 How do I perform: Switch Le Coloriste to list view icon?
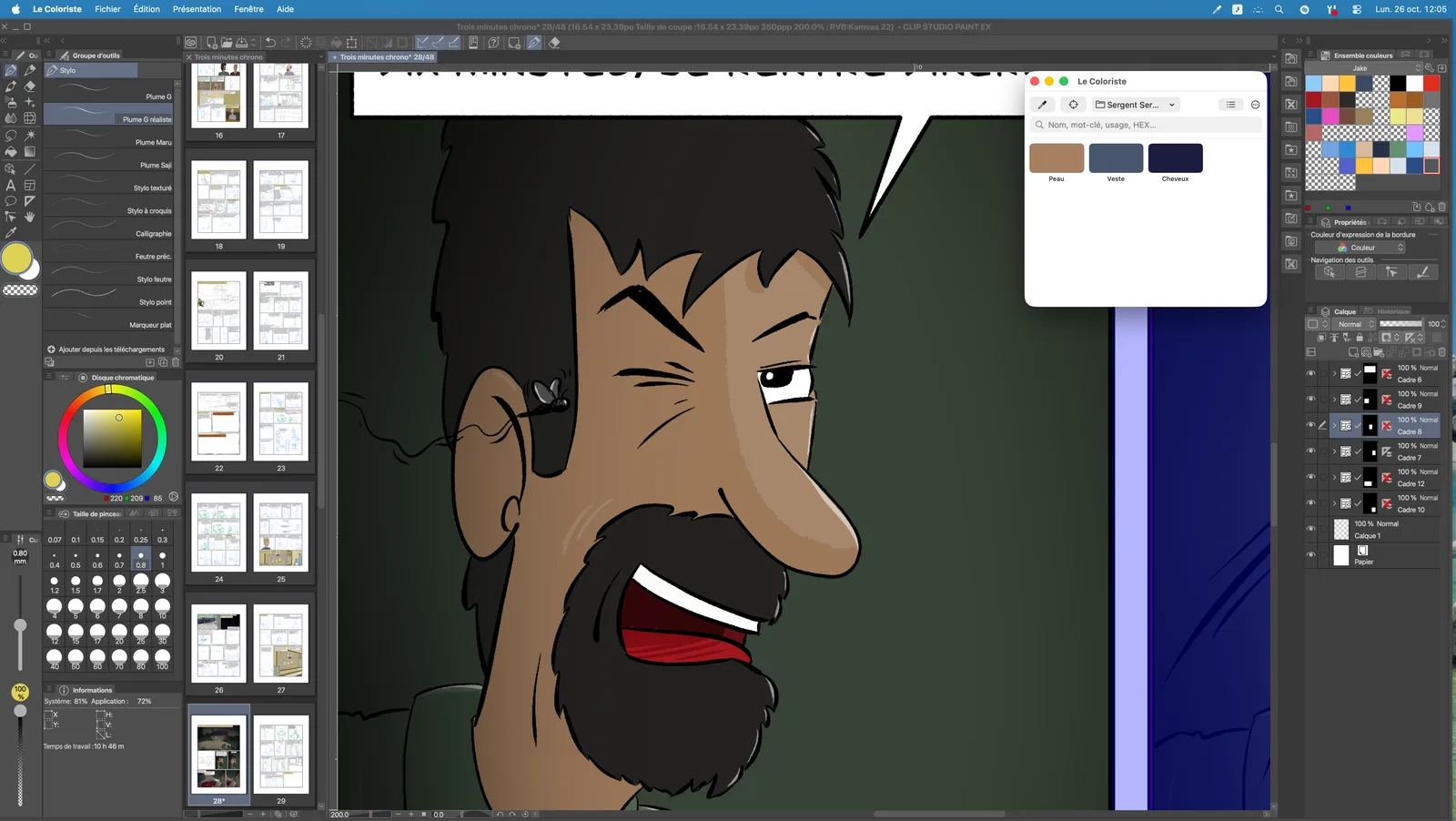pos(1230,105)
